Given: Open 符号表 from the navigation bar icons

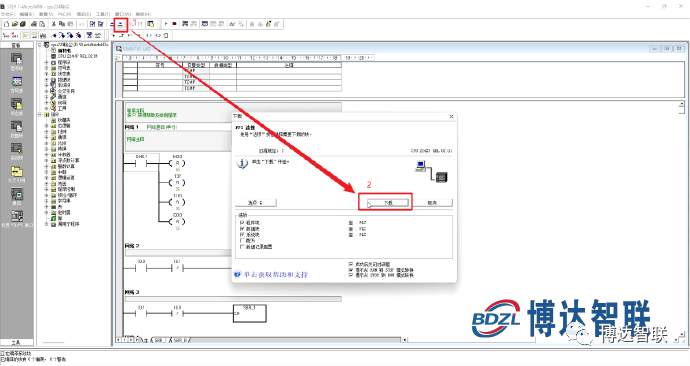Looking at the screenshot, I should tap(17, 84).
